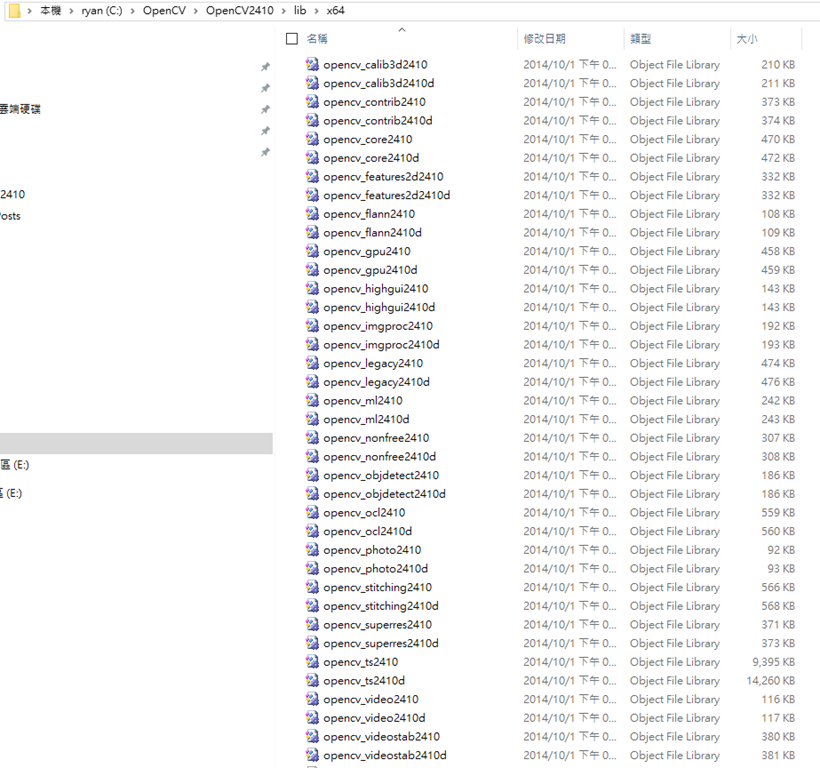Toggle the select-all checkbox beside 名稱

pos(292,39)
